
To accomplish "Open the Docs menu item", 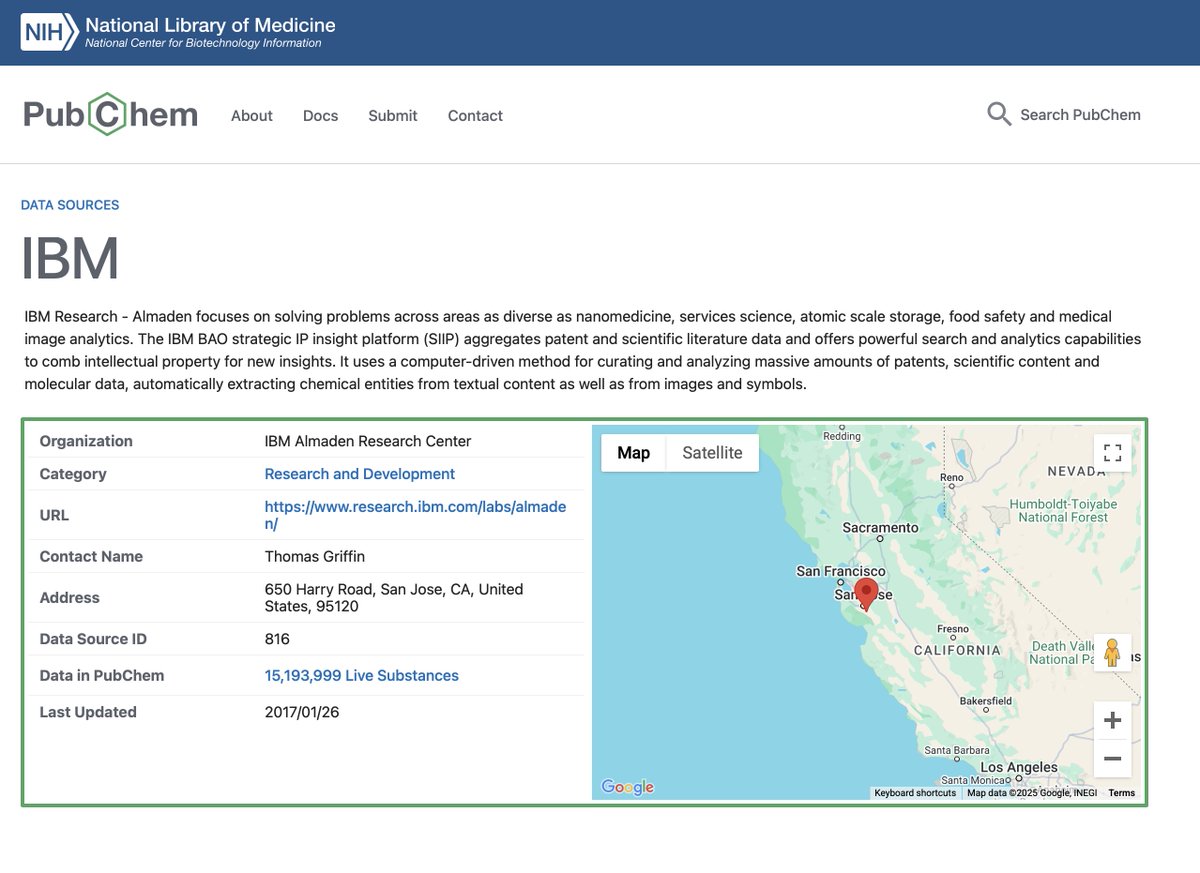I will click(320, 116).
